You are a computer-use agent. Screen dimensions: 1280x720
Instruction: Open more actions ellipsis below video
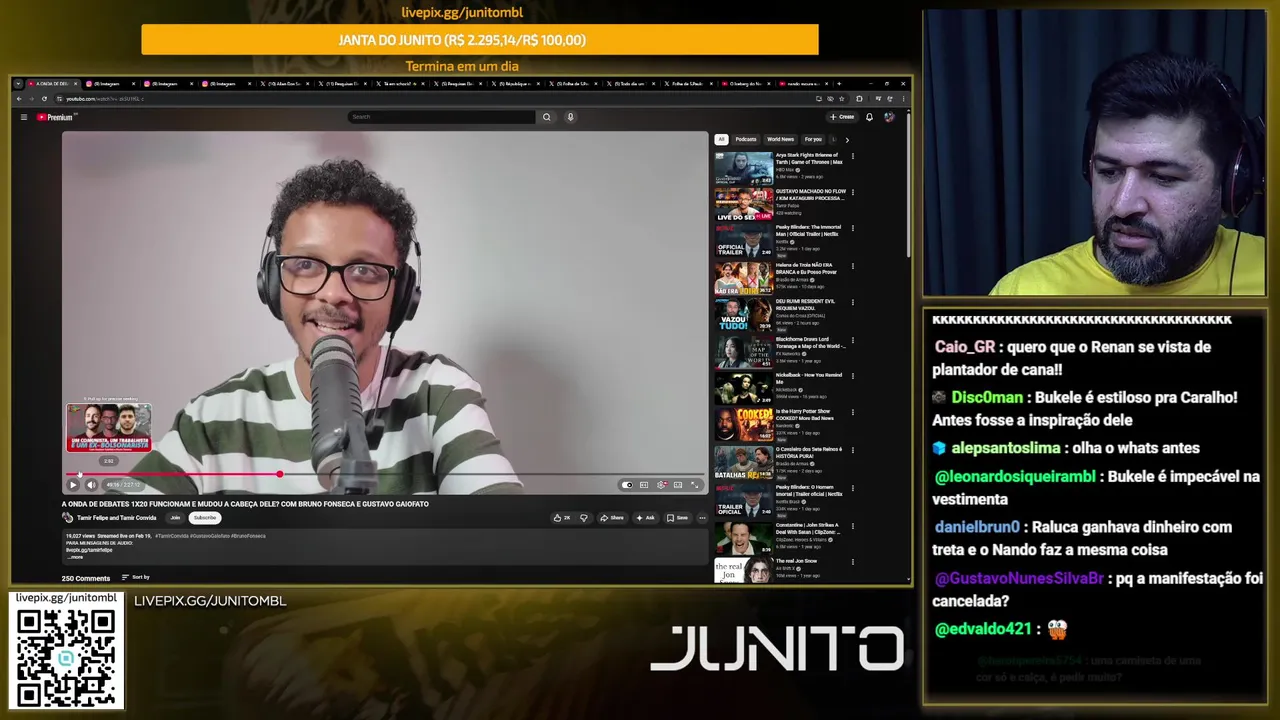tap(702, 518)
